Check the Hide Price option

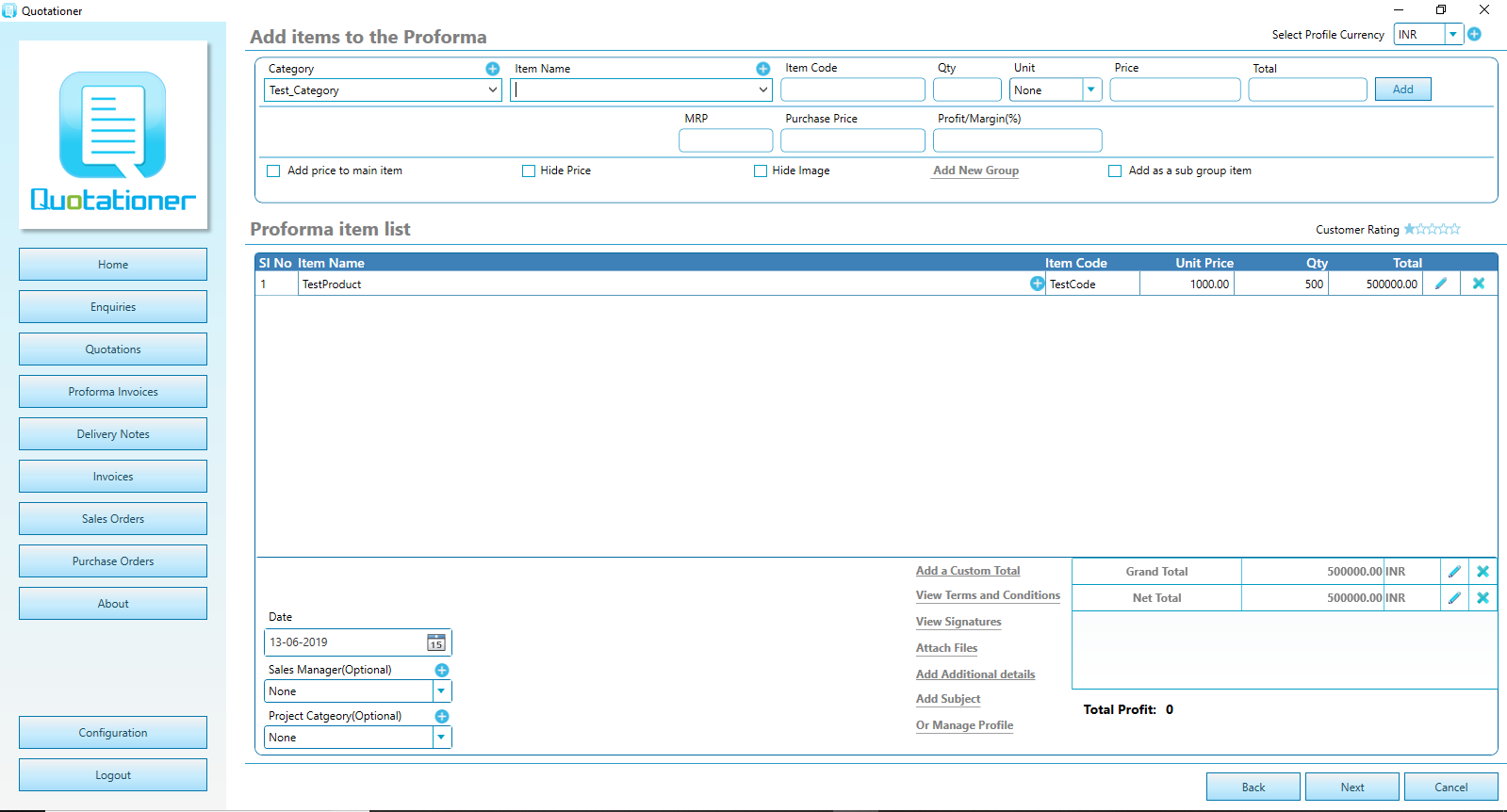(x=529, y=171)
